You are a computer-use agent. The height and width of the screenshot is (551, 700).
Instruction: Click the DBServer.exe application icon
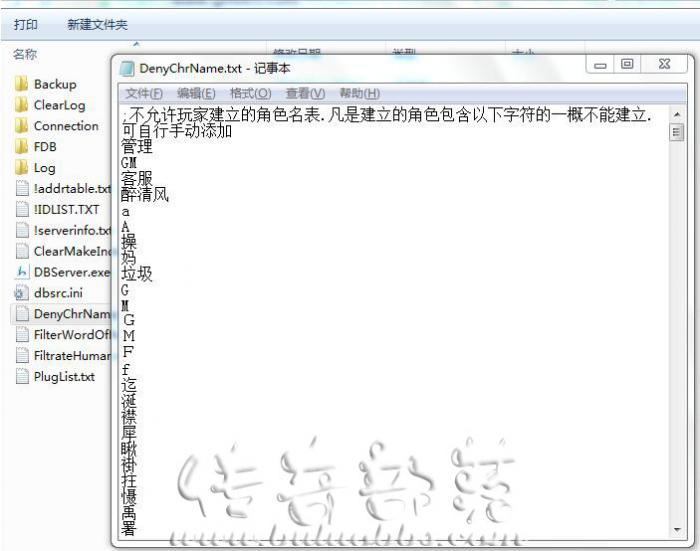click(21, 272)
